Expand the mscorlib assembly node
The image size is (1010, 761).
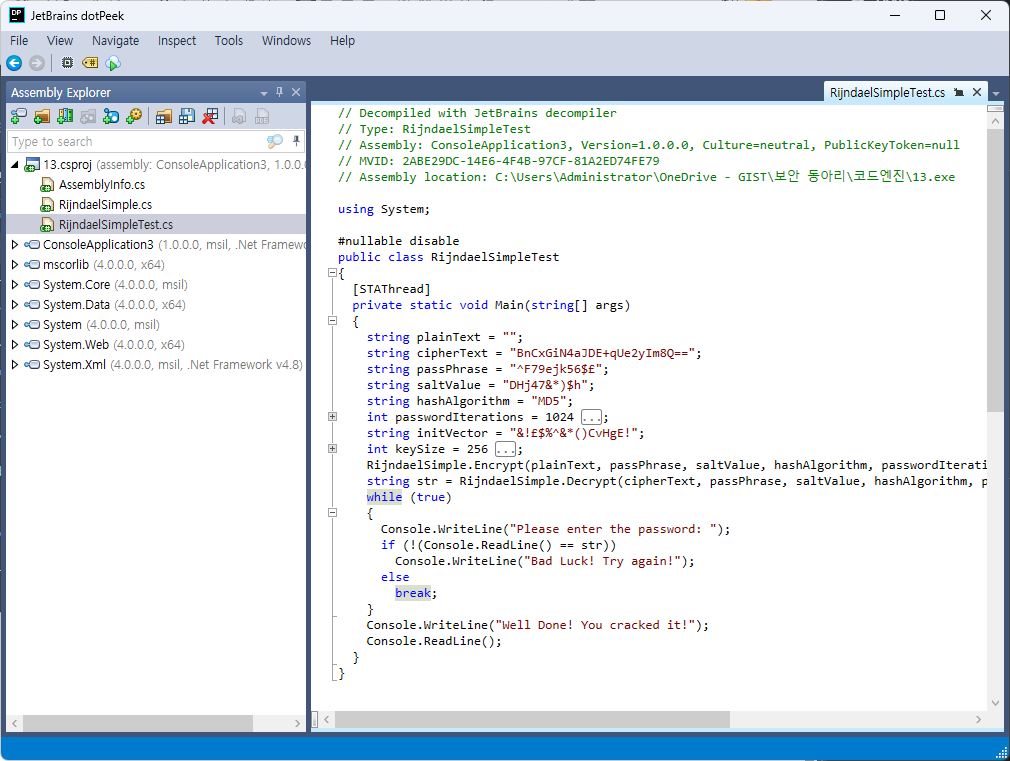14,265
